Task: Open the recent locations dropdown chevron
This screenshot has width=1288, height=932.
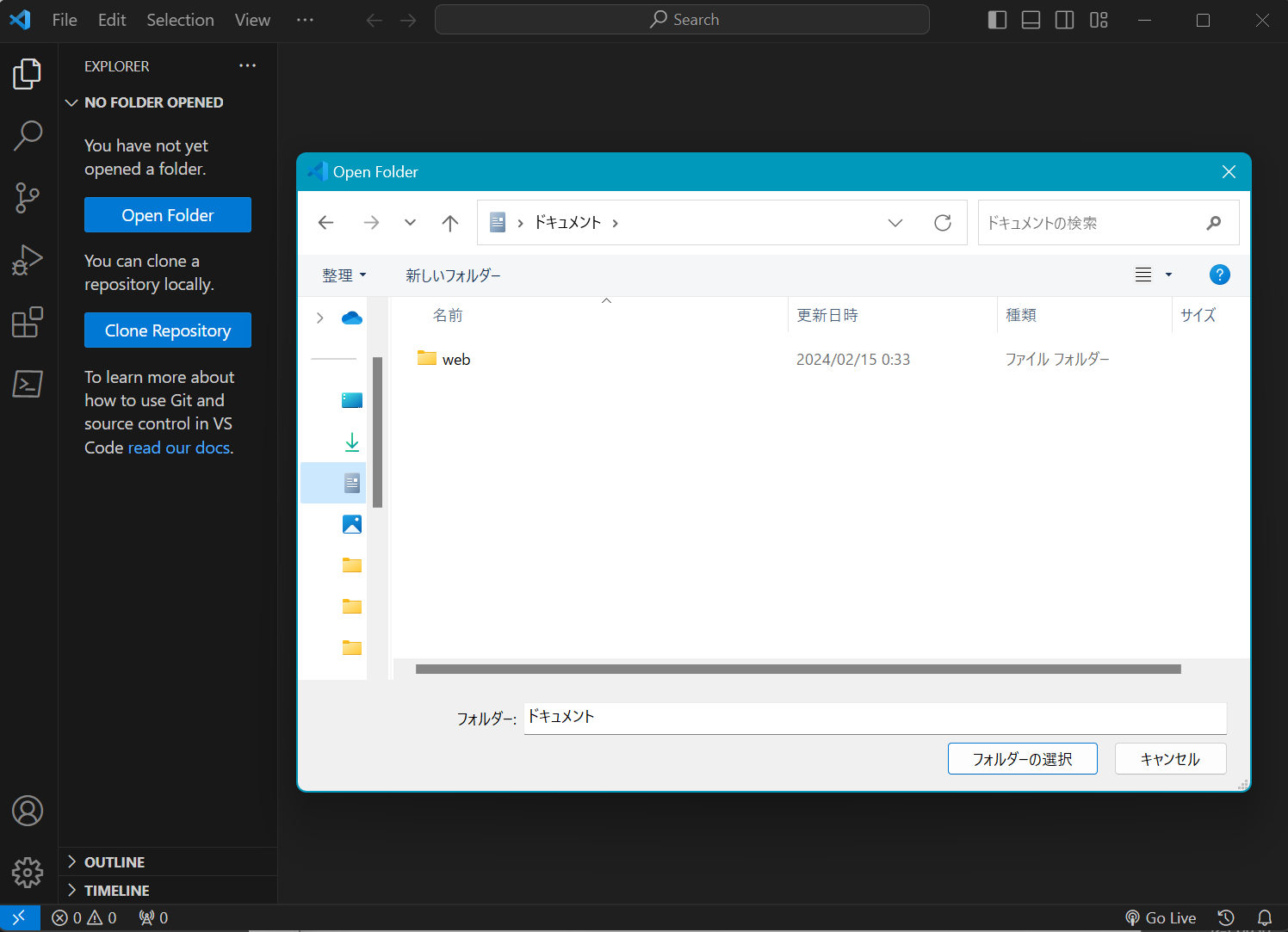Action: coord(410,223)
